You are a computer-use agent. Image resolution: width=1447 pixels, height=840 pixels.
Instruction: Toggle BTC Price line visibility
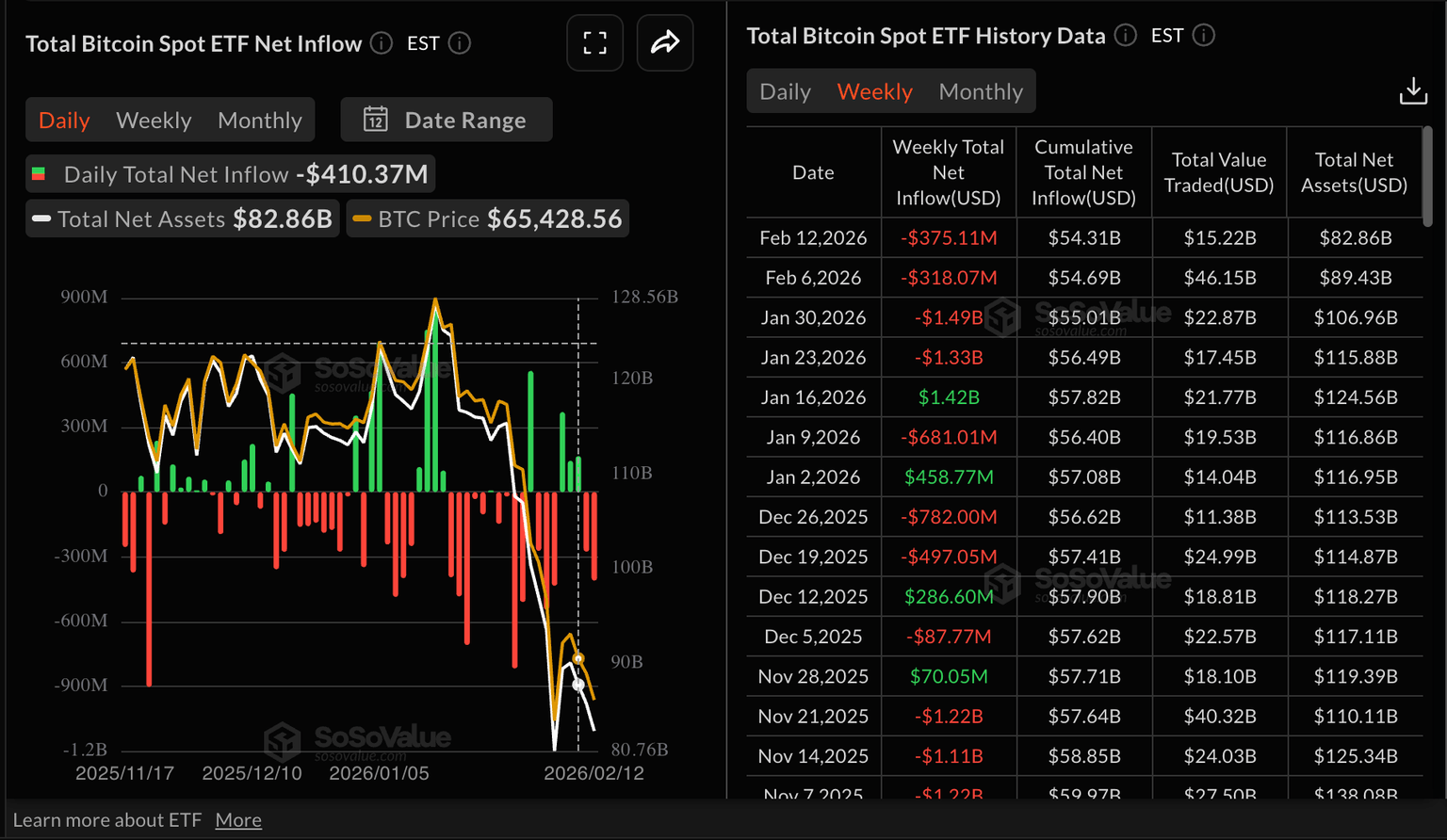click(487, 219)
